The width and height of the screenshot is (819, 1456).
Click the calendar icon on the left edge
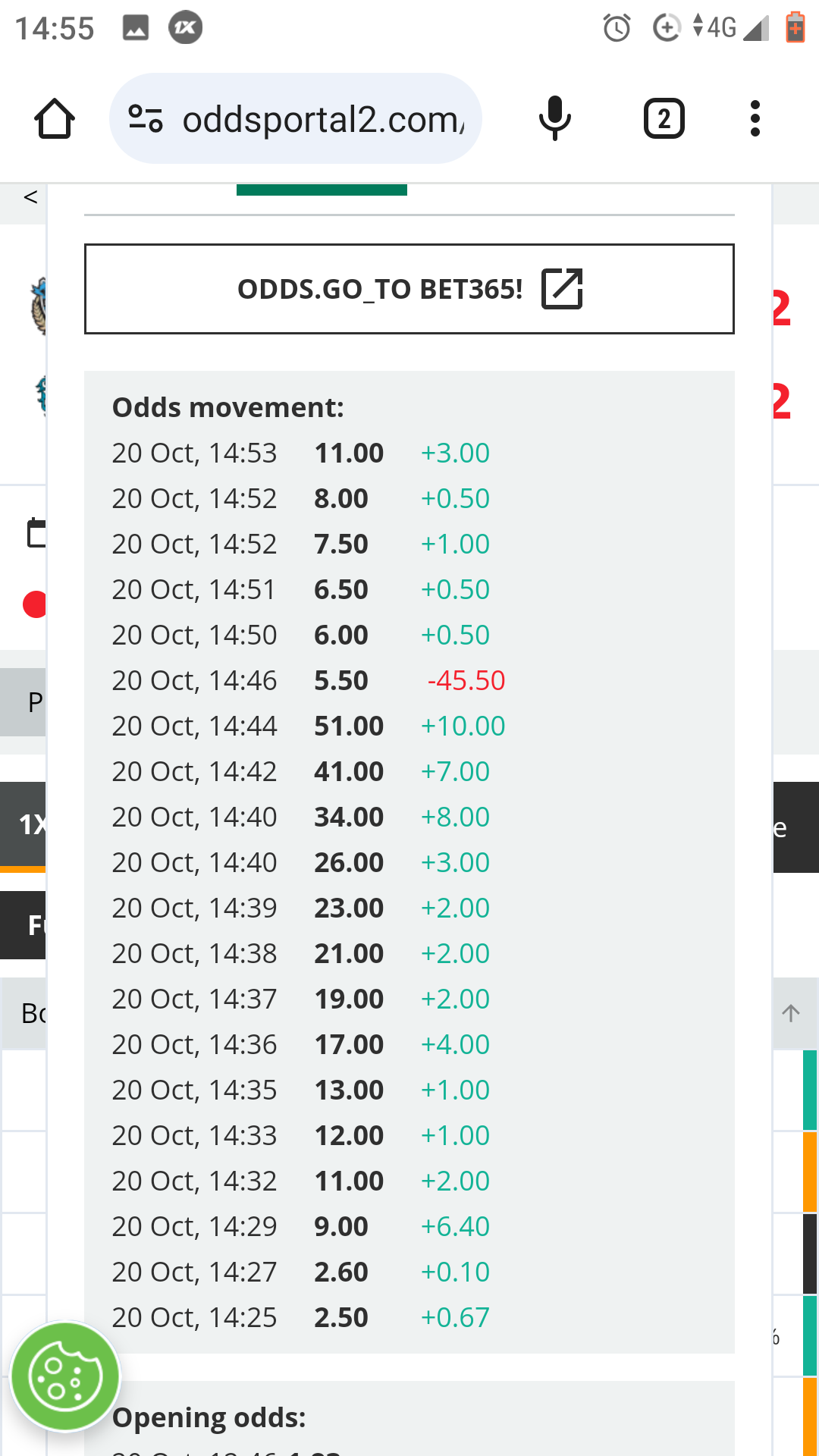36,533
